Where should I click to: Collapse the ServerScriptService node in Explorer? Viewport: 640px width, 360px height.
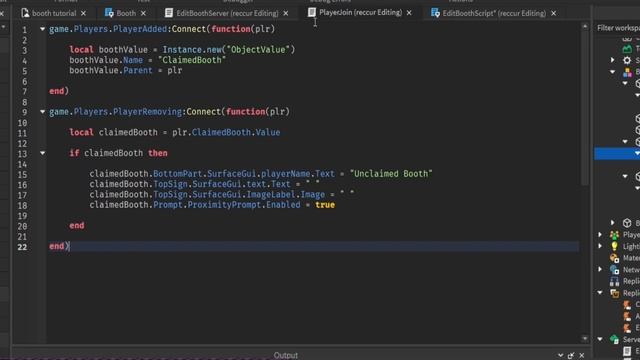(x=600, y=339)
